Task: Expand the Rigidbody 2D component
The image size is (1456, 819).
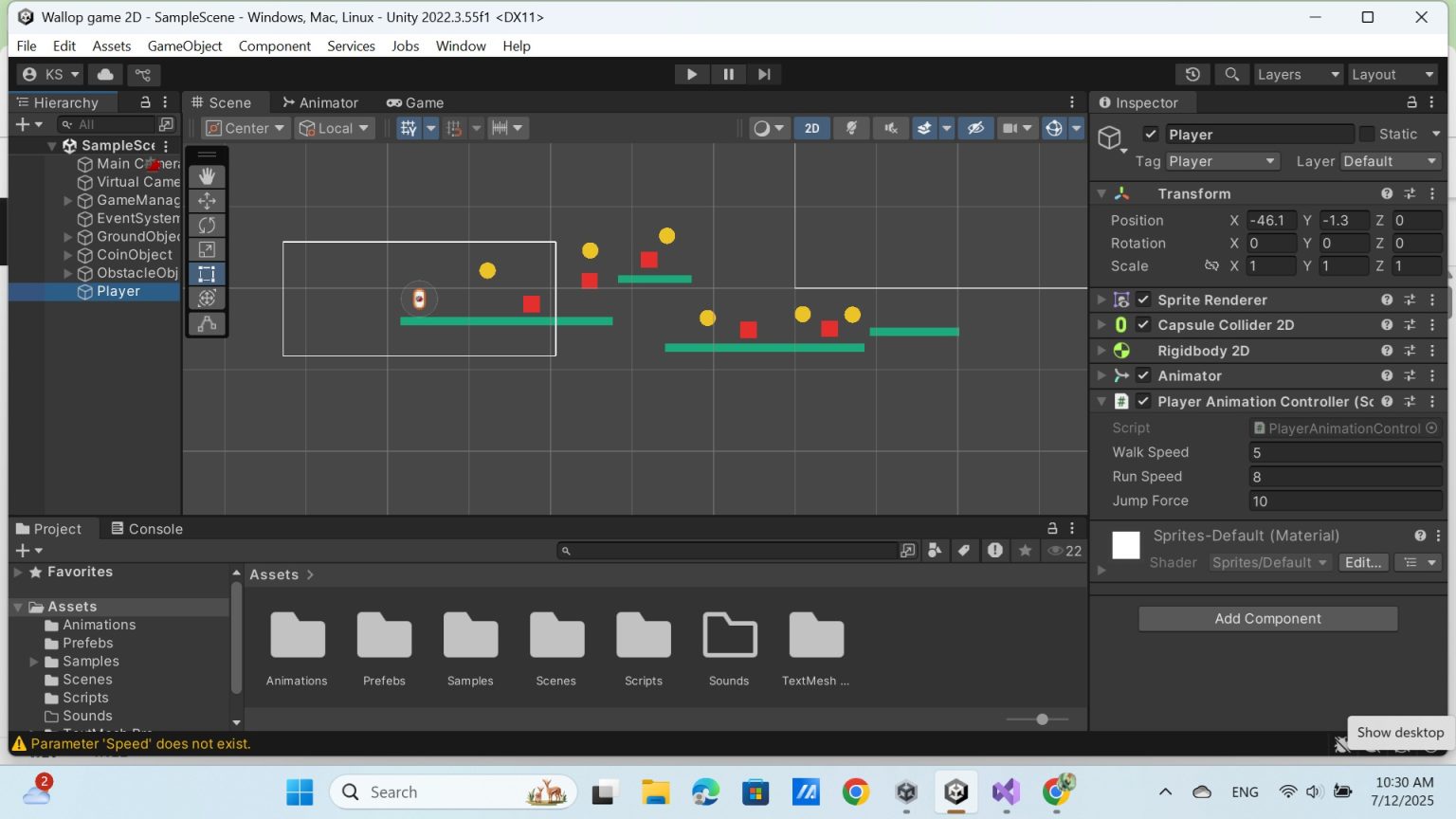Action: tap(1101, 350)
